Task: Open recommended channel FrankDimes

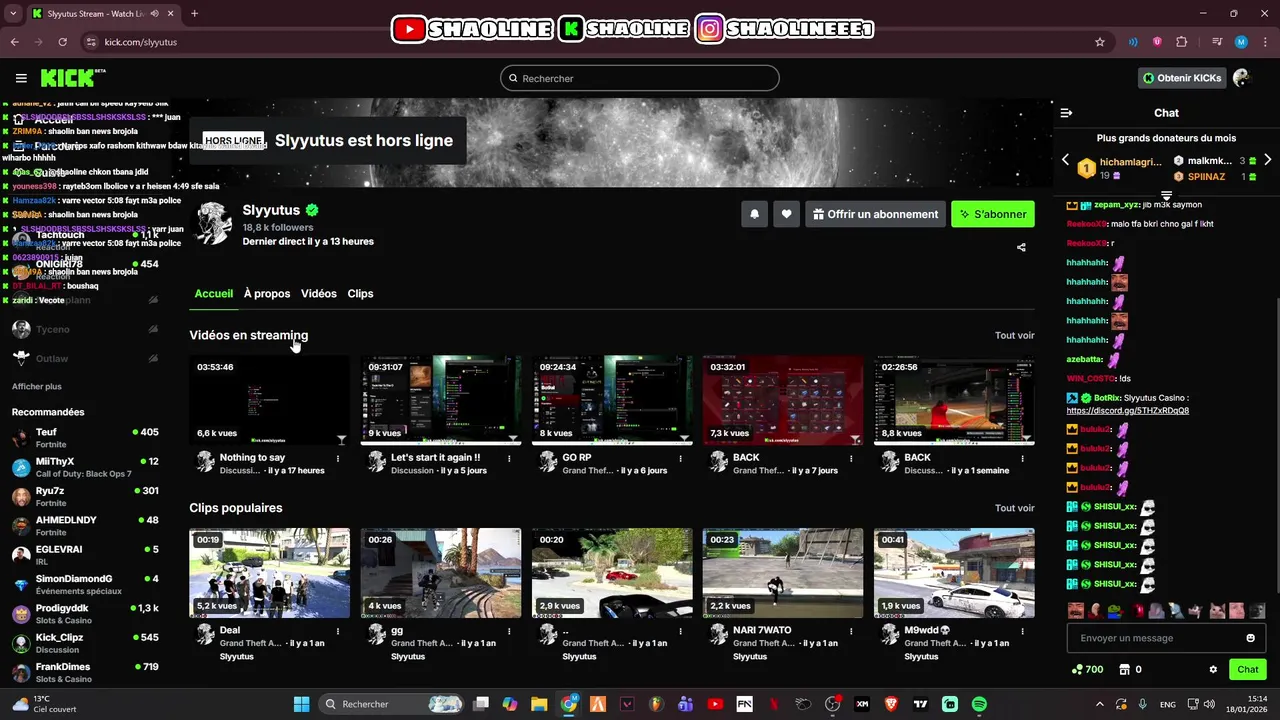Action: (85, 673)
